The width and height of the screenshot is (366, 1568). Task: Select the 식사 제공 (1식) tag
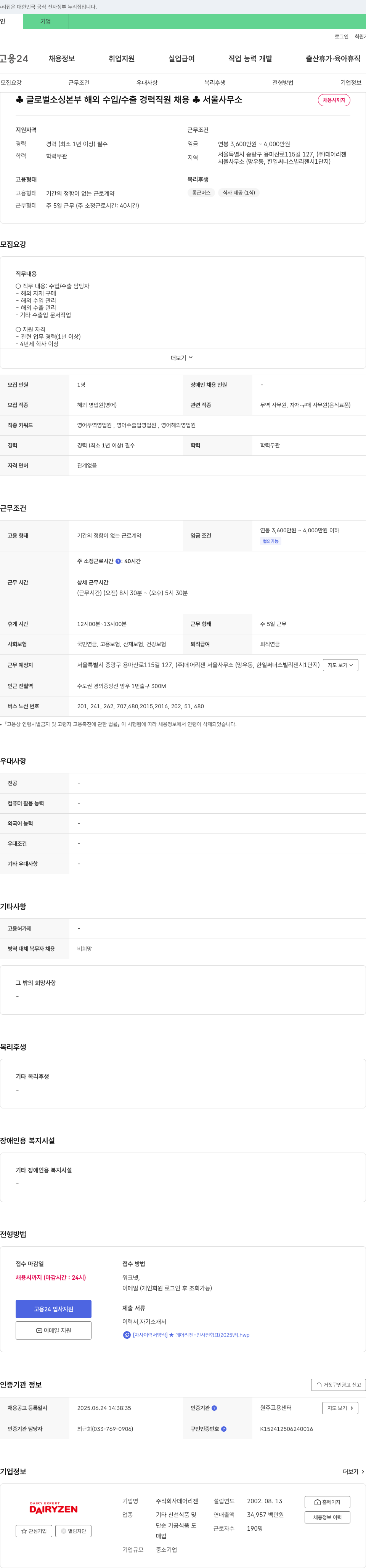pyautogui.click(x=239, y=192)
